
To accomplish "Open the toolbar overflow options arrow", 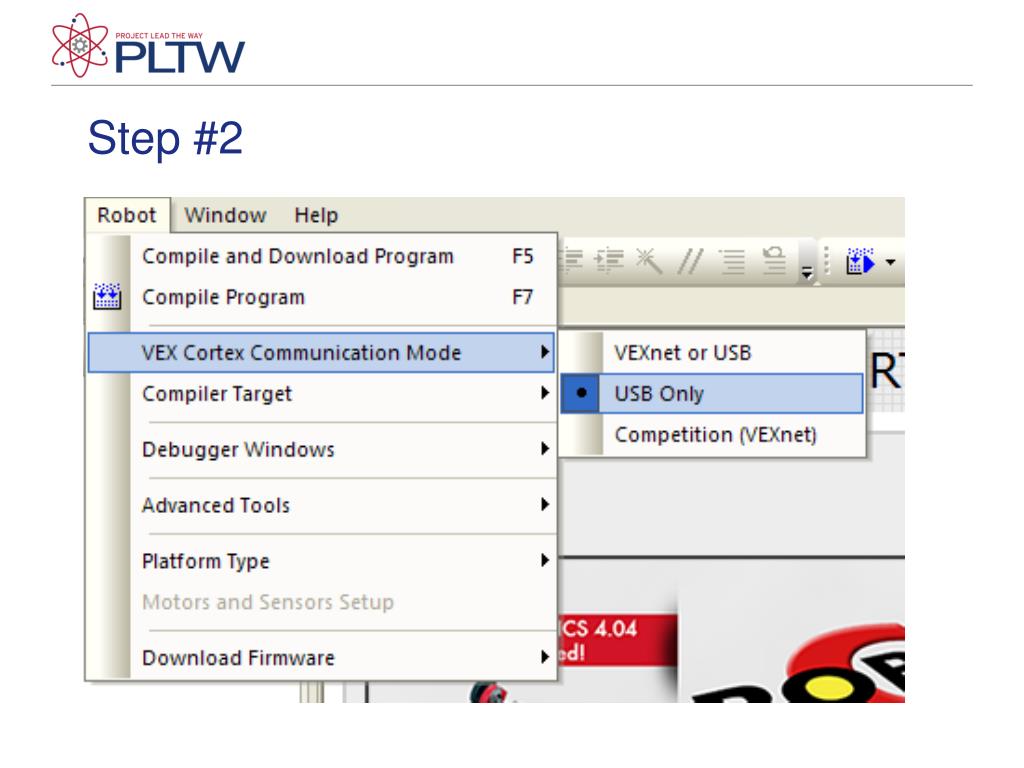I will click(807, 272).
